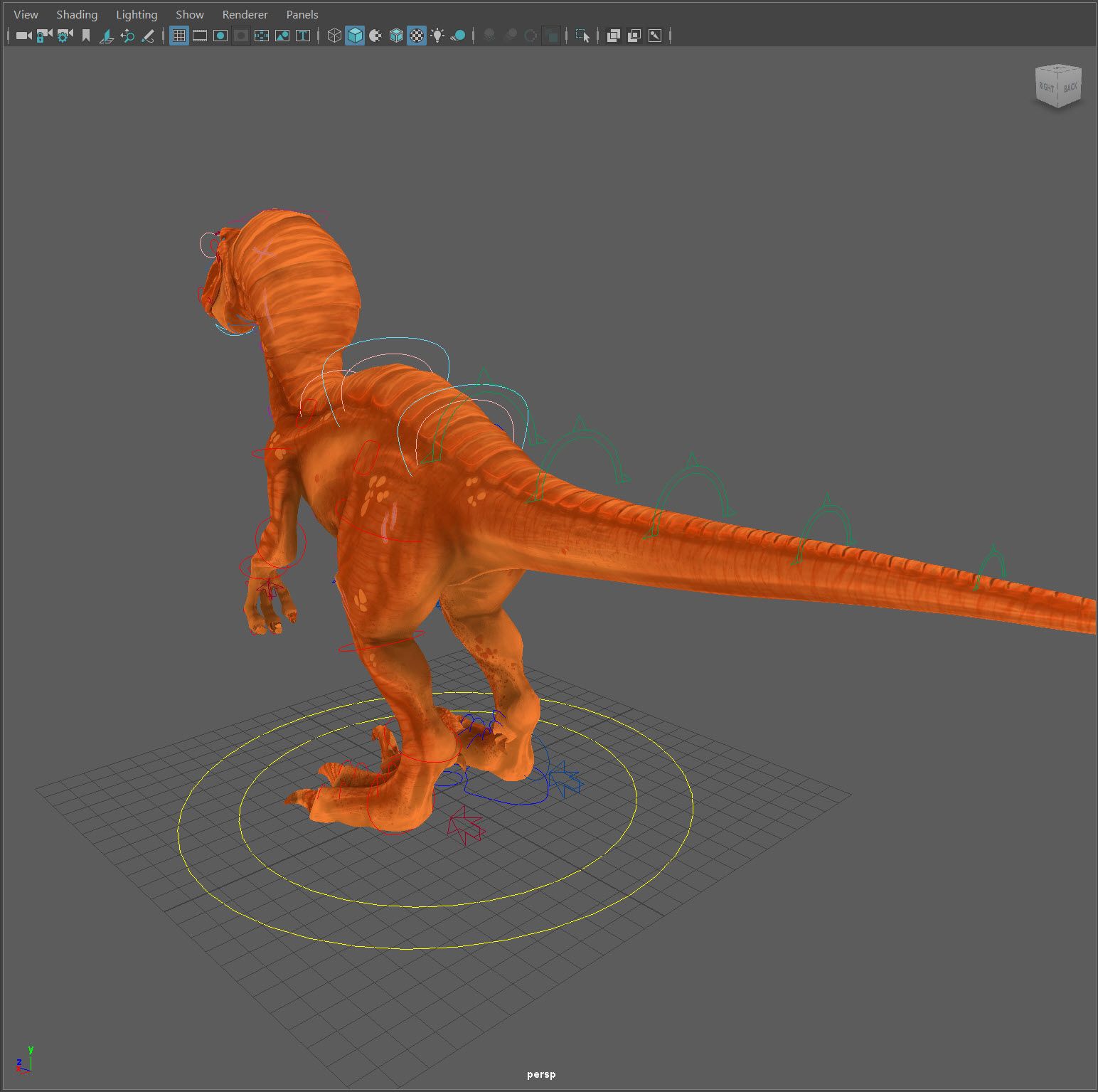Click the Isolate Select icon
Image resolution: width=1098 pixels, height=1092 pixels.
point(582,36)
